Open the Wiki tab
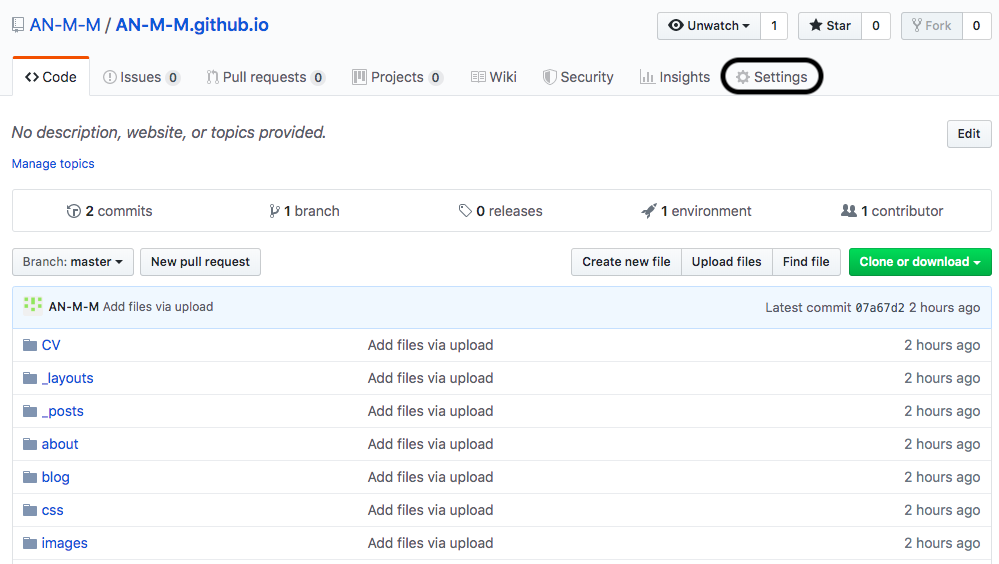Image resolution: width=999 pixels, height=564 pixels. (494, 77)
